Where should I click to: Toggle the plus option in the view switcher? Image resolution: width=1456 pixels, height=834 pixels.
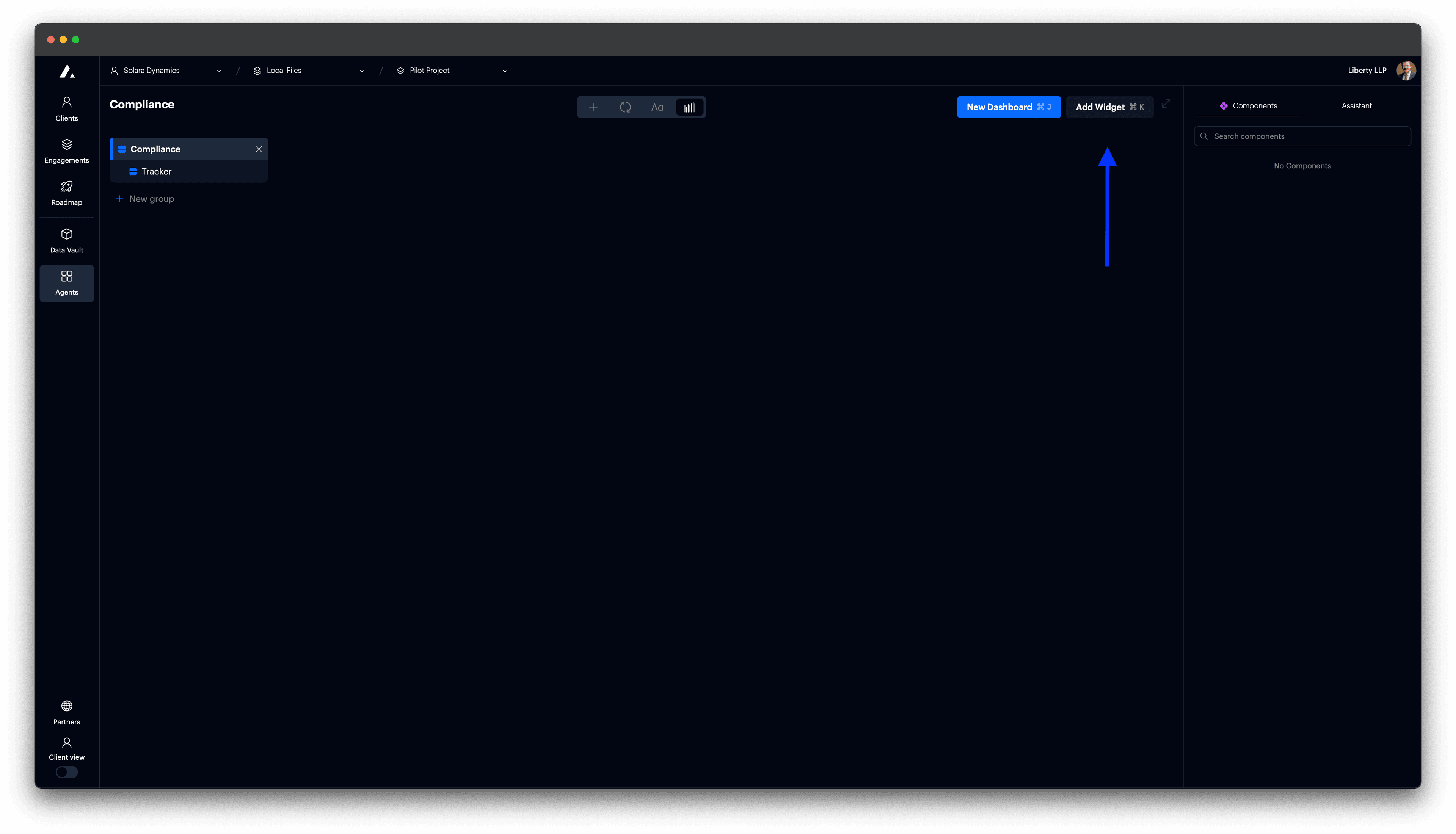593,107
